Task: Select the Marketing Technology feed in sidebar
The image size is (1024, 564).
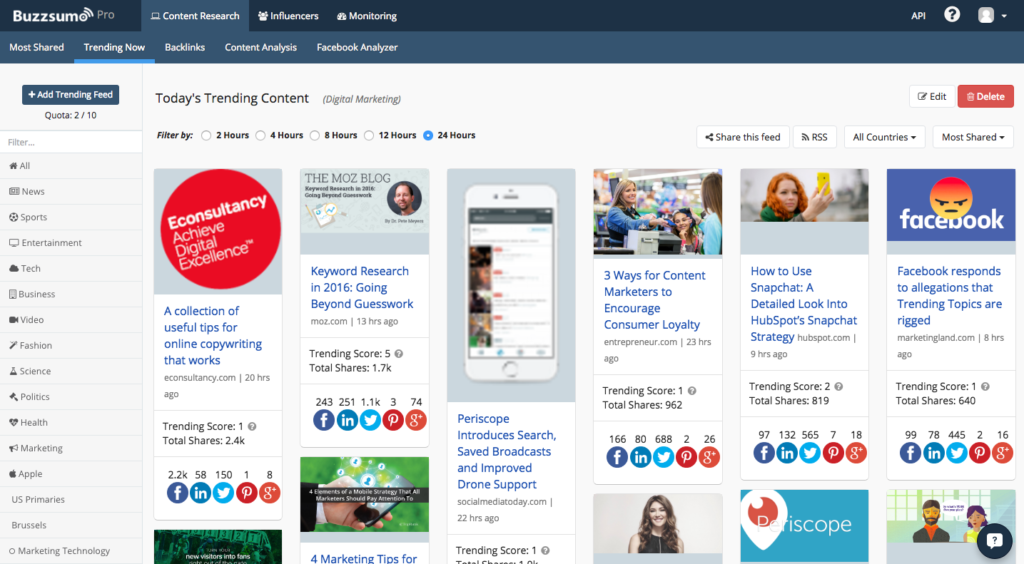Action: (71, 551)
